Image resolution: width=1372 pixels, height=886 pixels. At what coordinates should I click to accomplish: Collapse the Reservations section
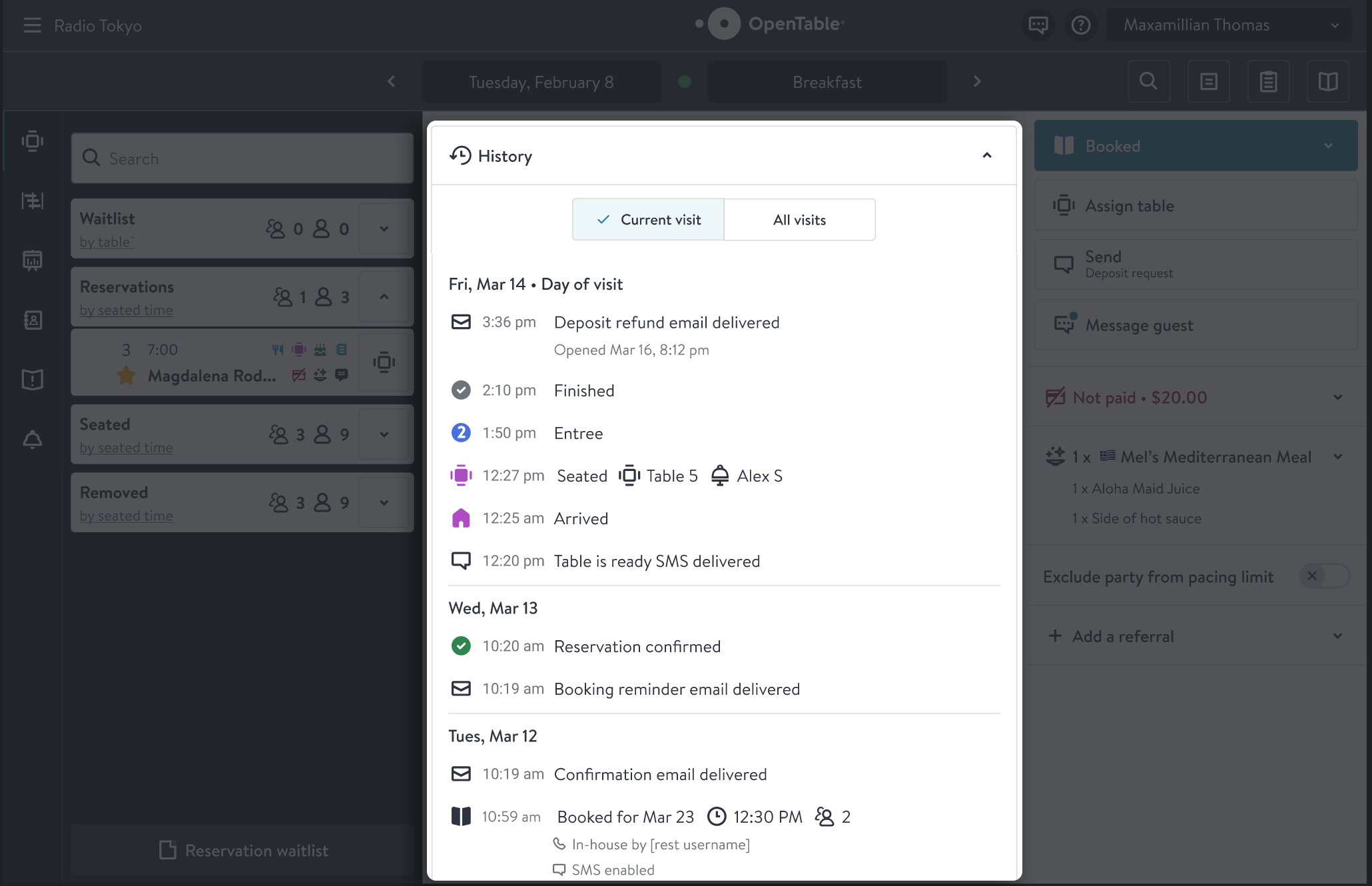(384, 296)
